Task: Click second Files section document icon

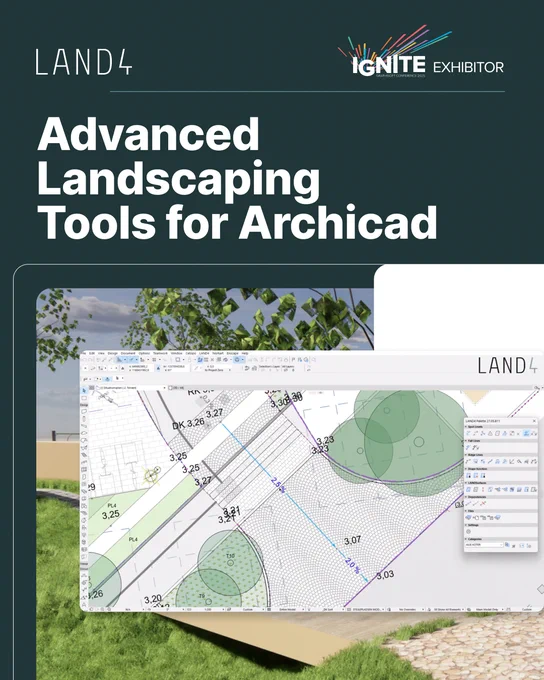Action: [x=476, y=517]
